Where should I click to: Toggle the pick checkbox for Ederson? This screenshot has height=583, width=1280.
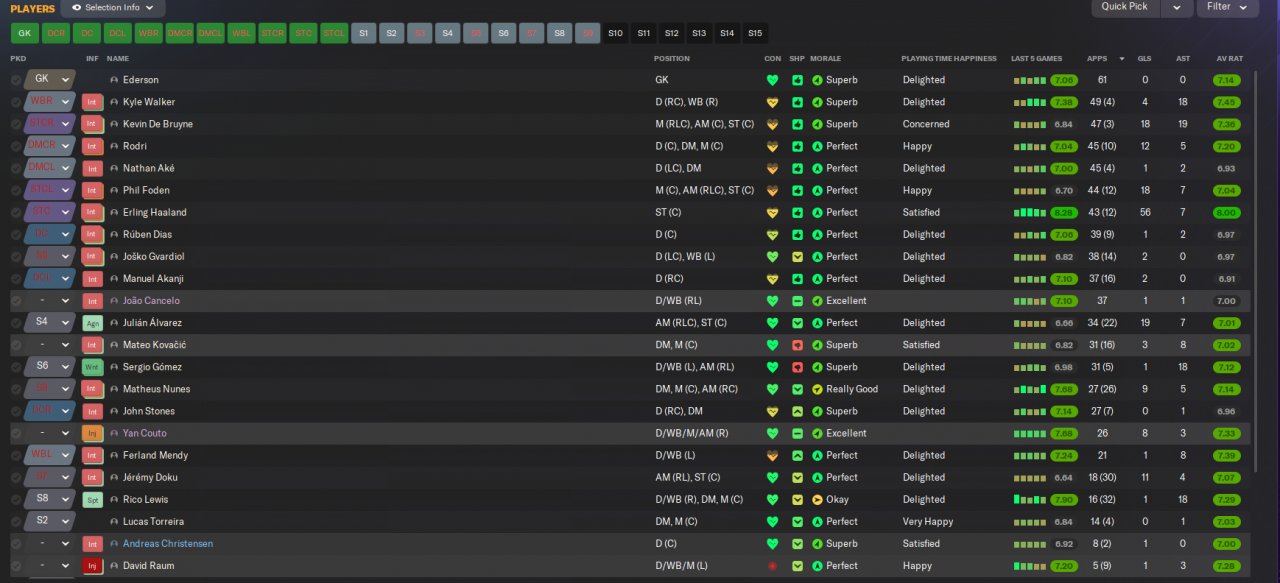[x=16, y=80]
